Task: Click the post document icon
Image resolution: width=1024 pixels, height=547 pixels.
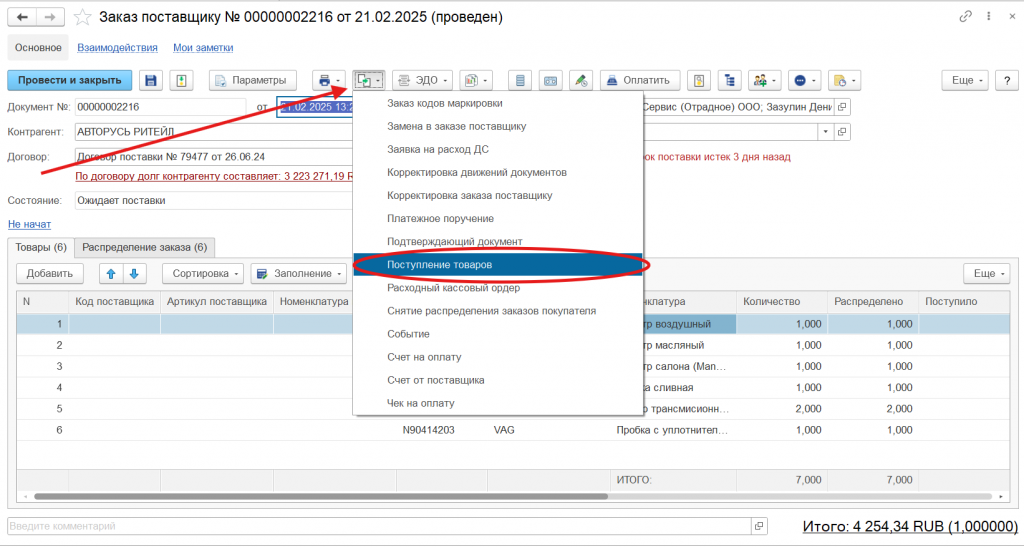Action: click(x=181, y=80)
